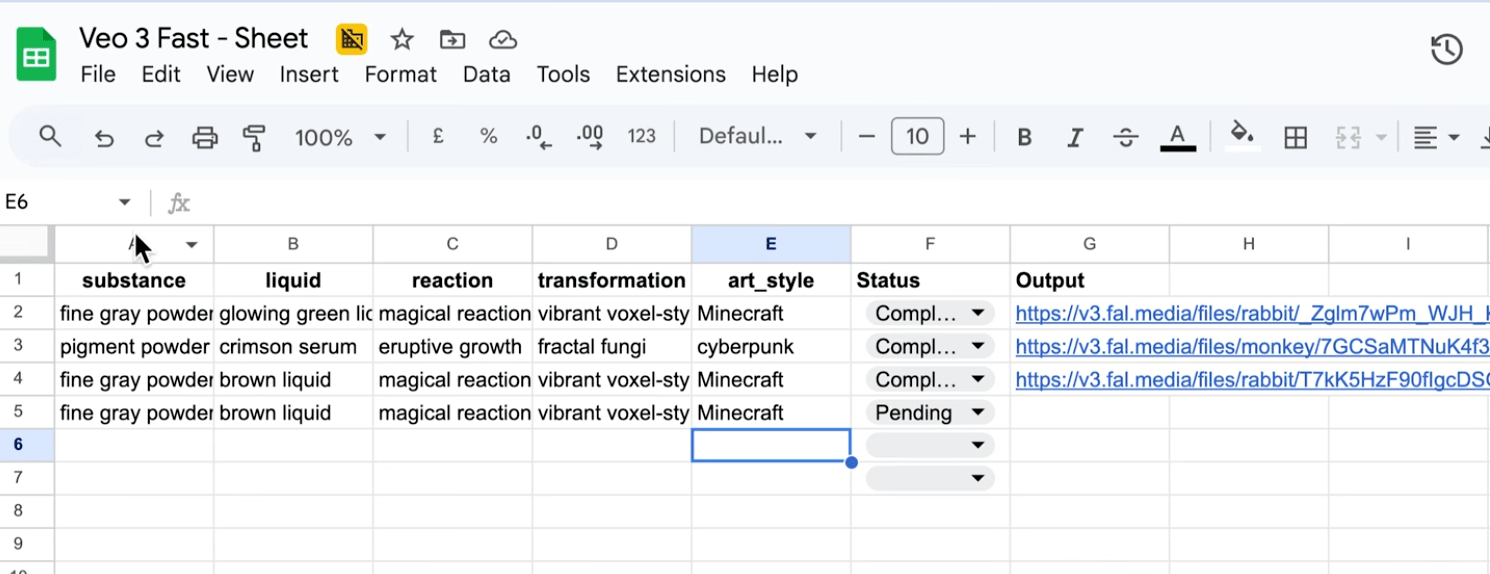
Task: Click the borders grid icon
Action: click(1295, 137)
